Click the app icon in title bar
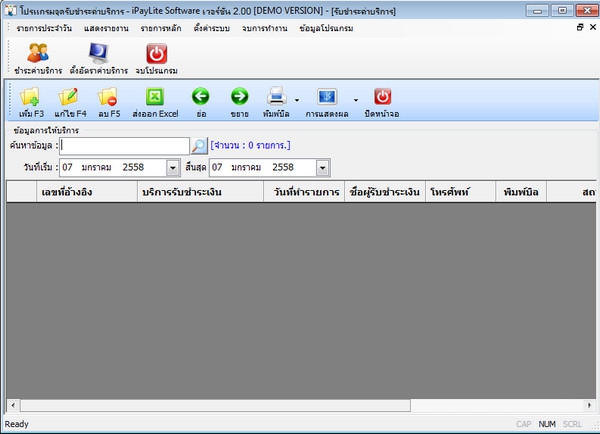This screenshot has height=434, width=600. point(11,10)
